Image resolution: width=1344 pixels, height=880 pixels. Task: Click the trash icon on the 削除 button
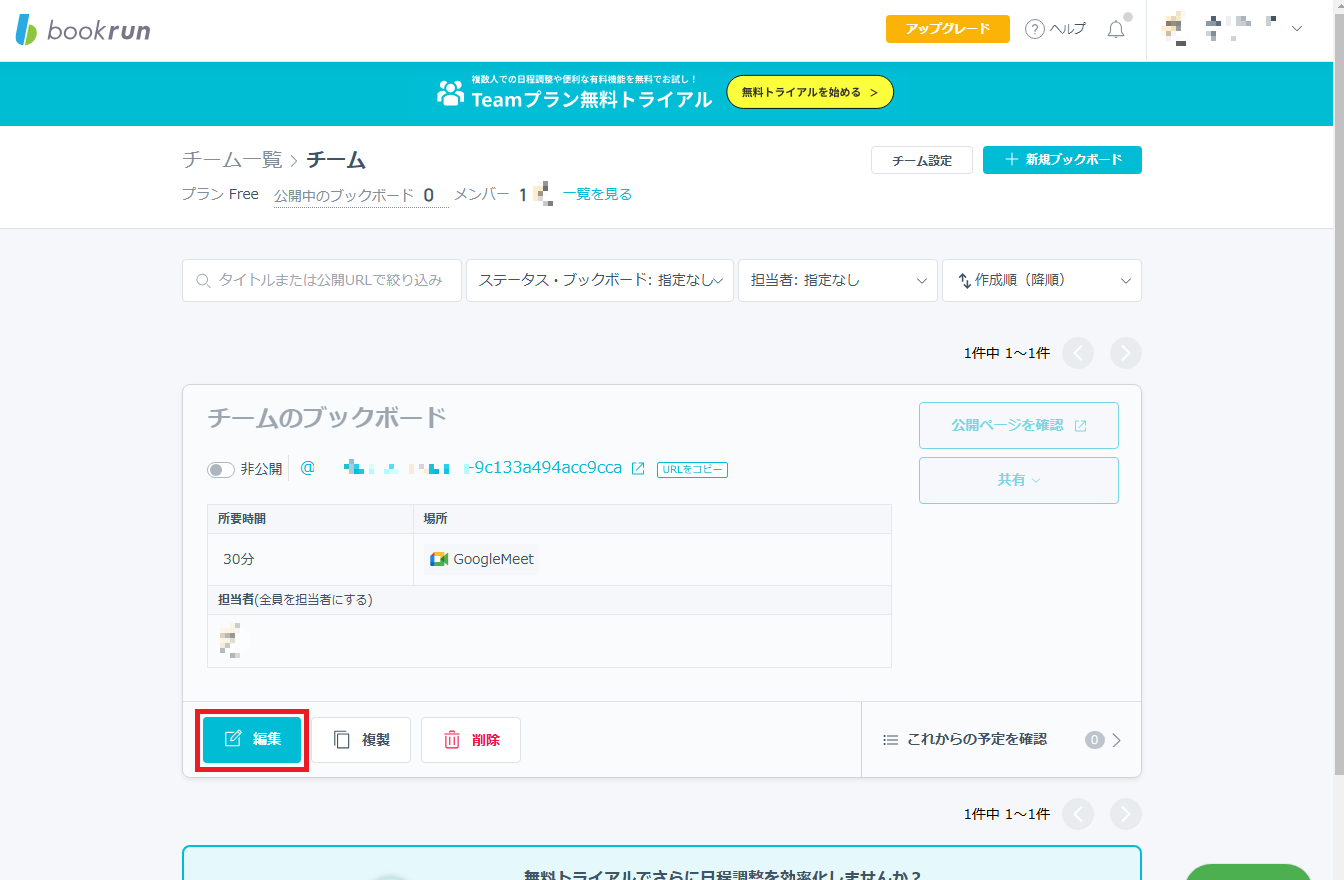click(x=451, y=739)
